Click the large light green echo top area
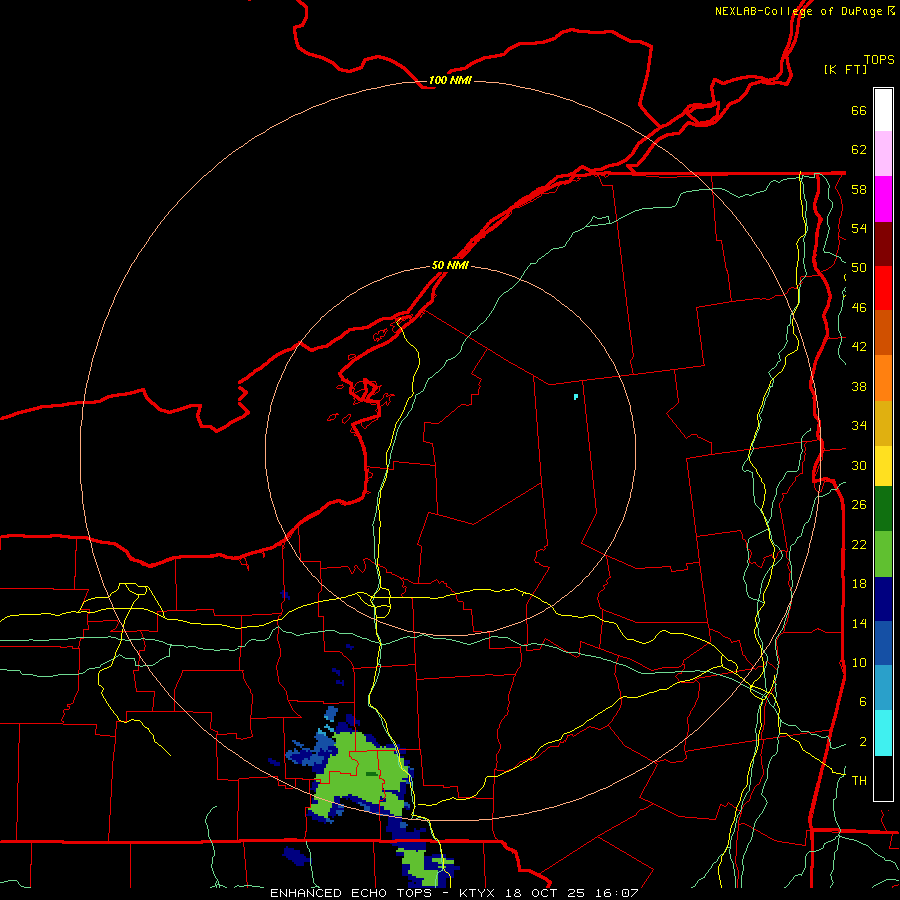 tap(360, 774)
